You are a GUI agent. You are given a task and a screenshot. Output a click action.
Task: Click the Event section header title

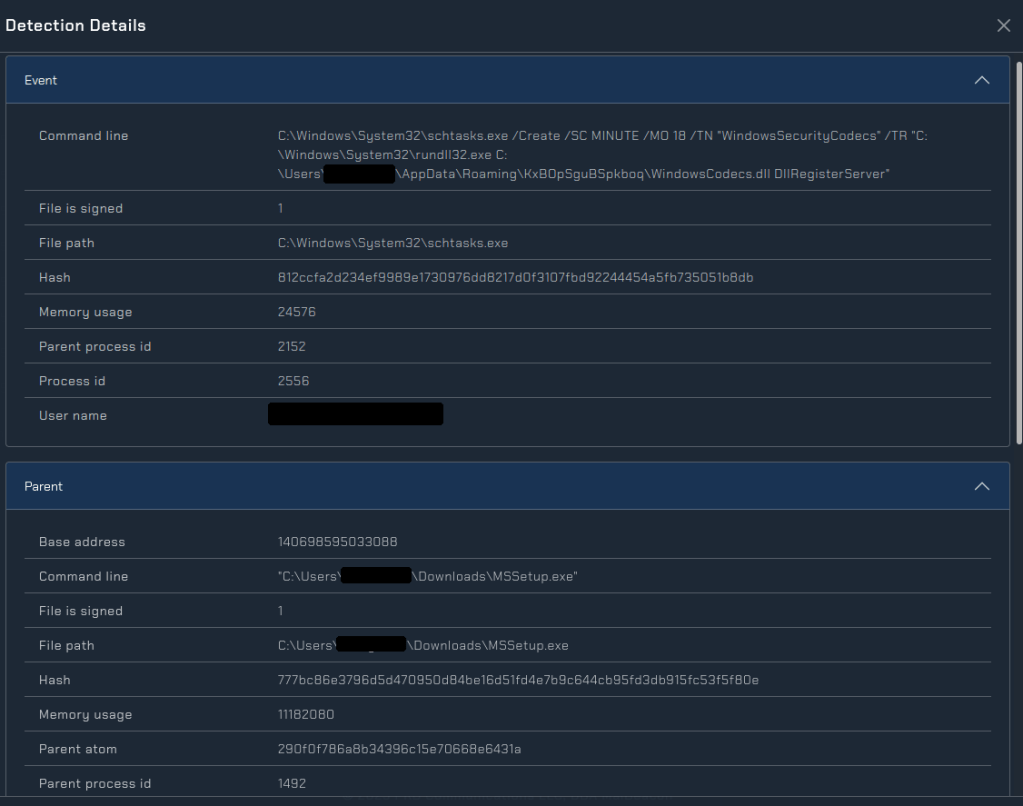point(41,80)
